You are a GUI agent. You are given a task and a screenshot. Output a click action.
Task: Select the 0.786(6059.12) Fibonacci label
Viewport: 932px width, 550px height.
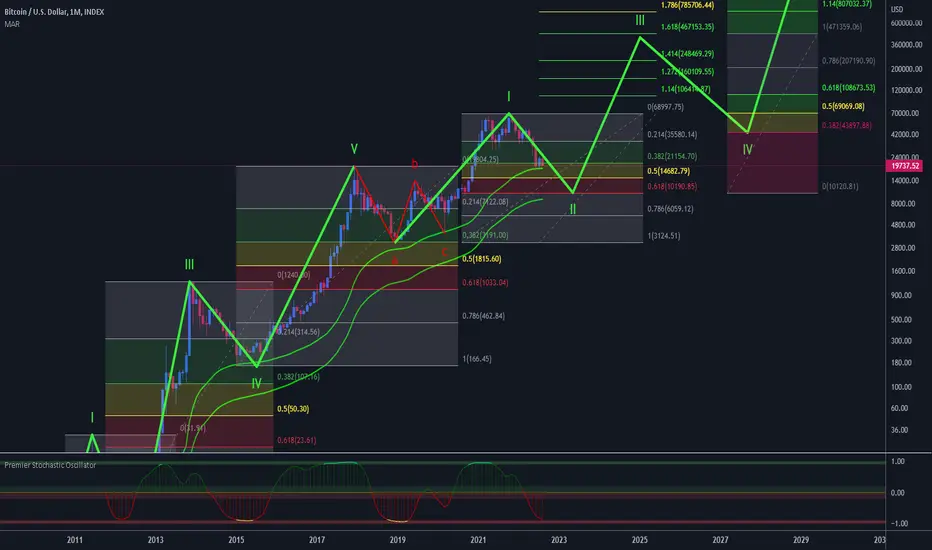coord(670,209)
